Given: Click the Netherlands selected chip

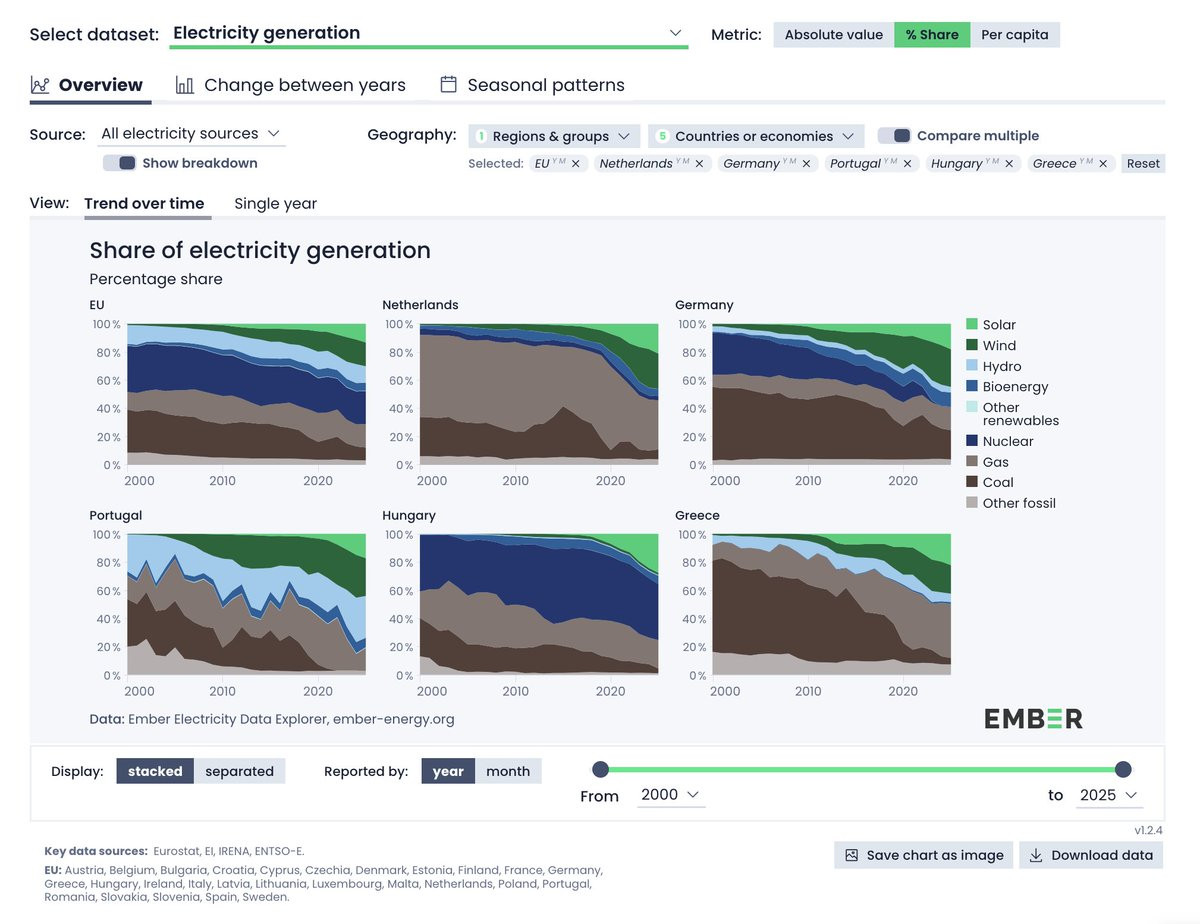Looking at the screenshot, I should click(x=651, y=164).
